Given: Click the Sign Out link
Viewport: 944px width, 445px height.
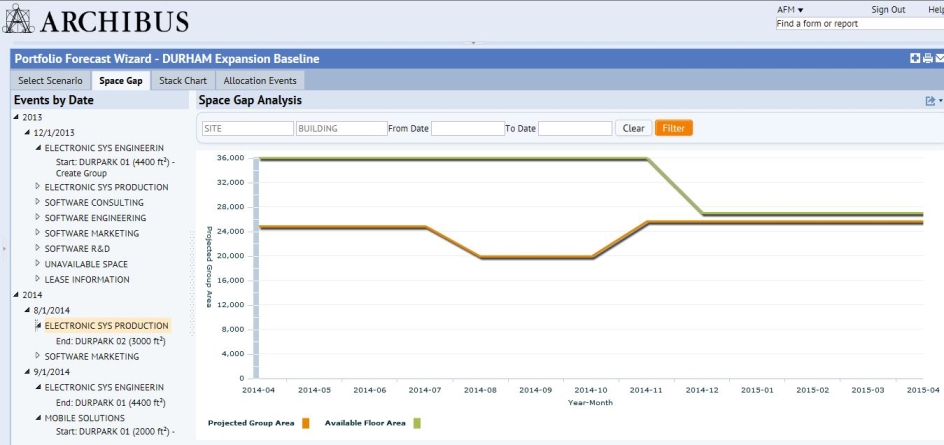Looking at the screenshot, I should pos(888,10).
